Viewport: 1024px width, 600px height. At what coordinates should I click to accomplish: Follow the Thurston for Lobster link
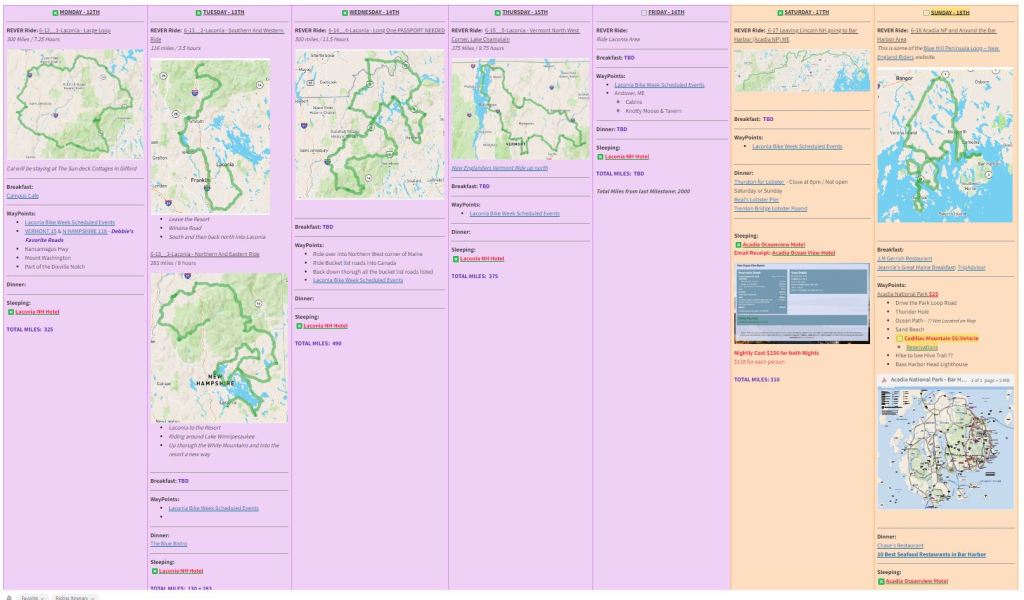(759, 183)
